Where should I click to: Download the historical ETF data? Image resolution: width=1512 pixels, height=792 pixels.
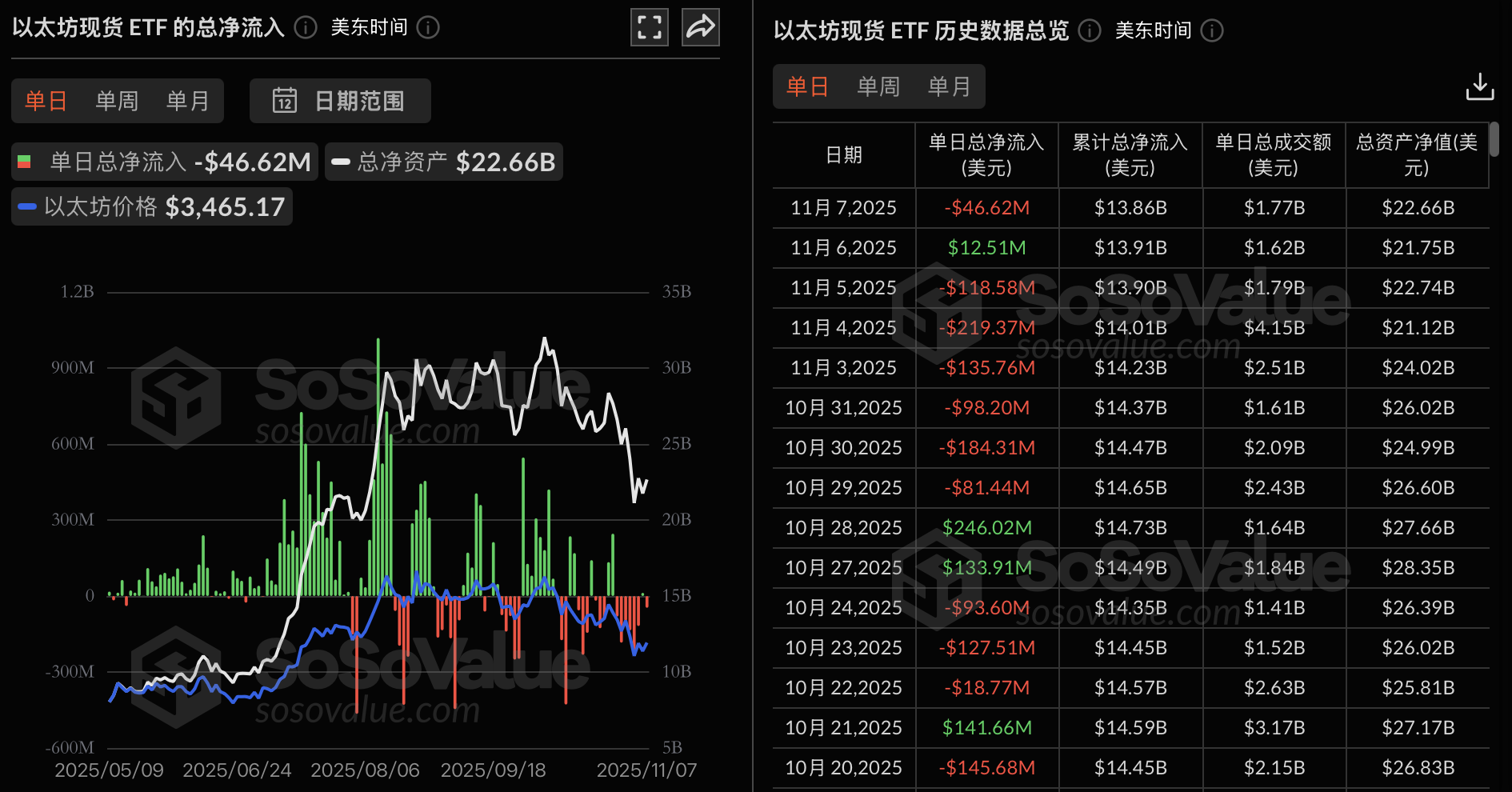[x=1481, y=86]
